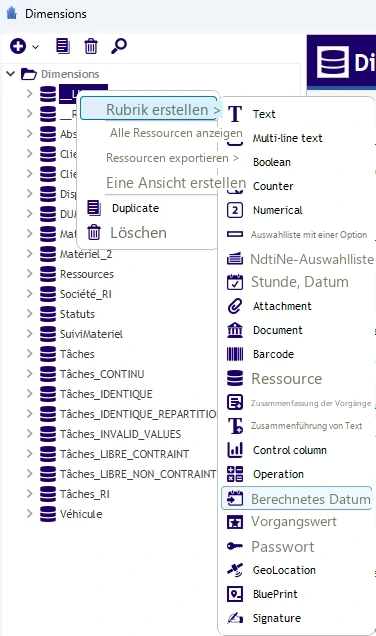Viewport: 376px width, 636px height.
Task: Expand the Ressources tree node
Action: click(30, 274)
